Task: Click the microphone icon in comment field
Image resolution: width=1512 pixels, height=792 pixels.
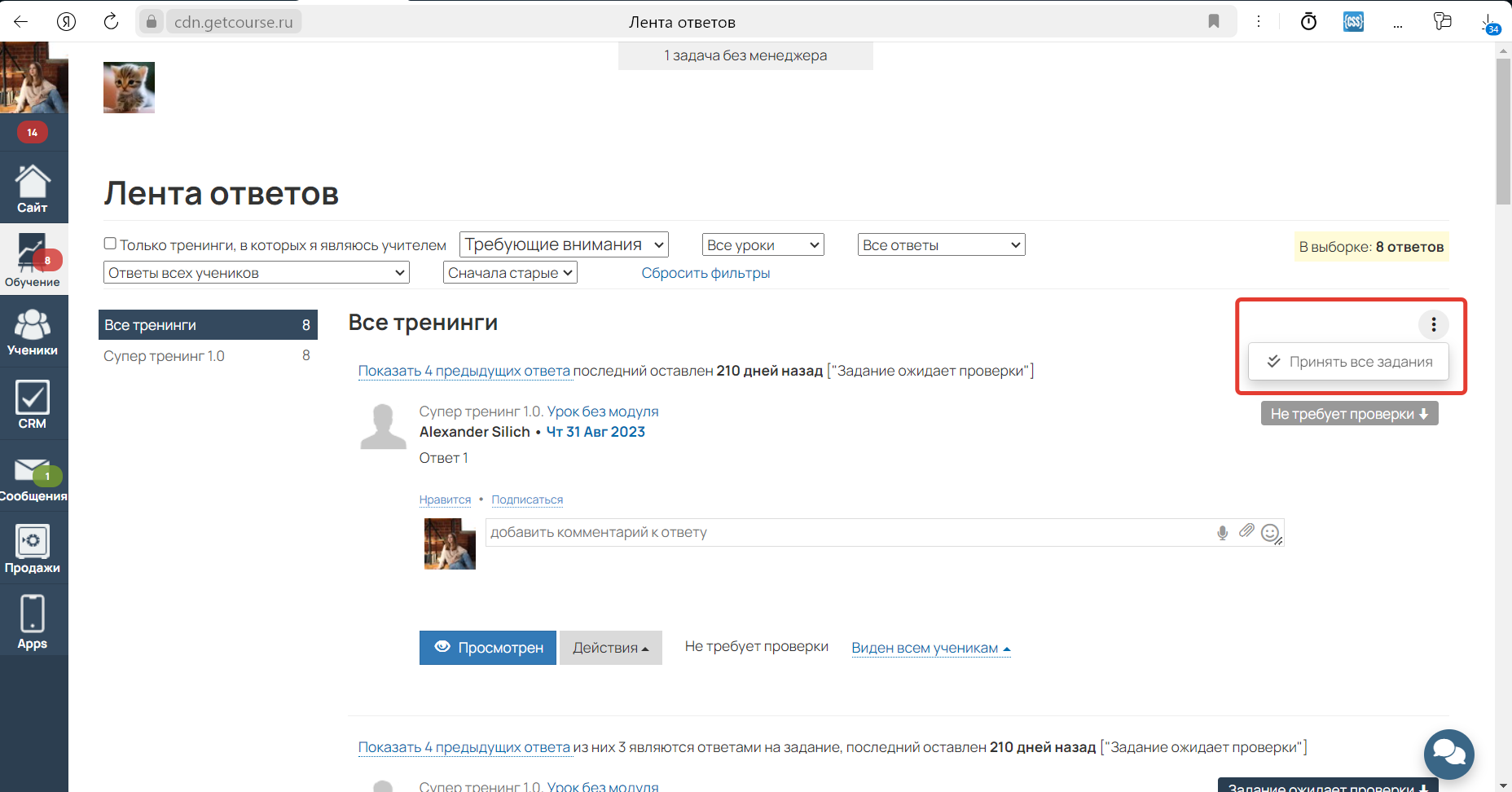Action: [x=1222, y=533]
